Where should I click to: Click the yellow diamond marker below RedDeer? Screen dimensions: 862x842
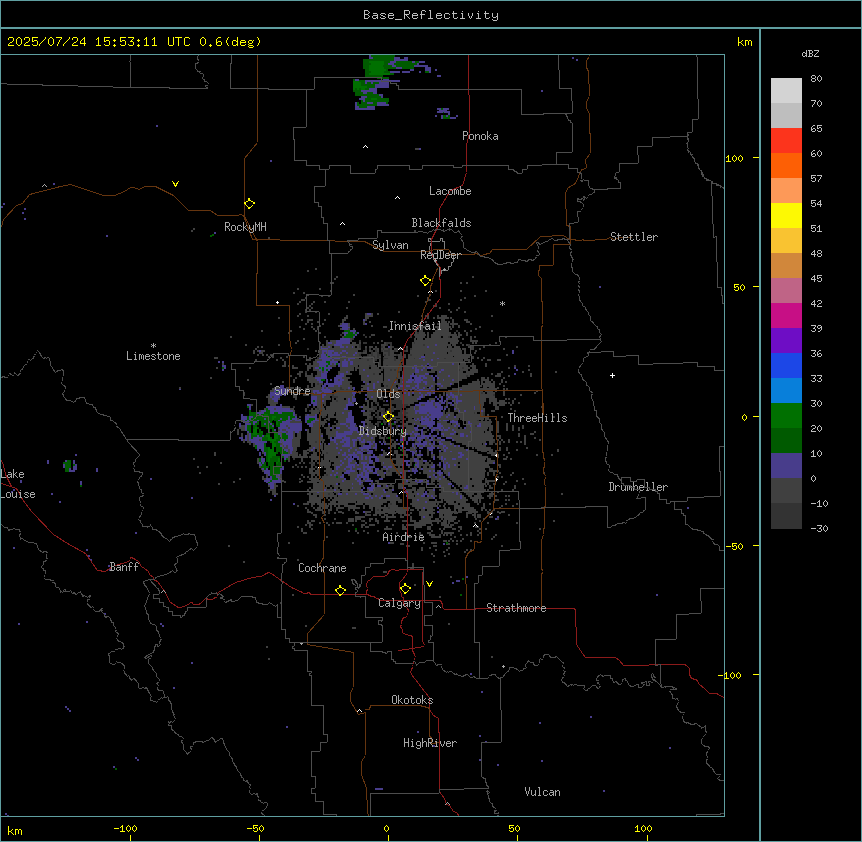(x=425, y=281)
